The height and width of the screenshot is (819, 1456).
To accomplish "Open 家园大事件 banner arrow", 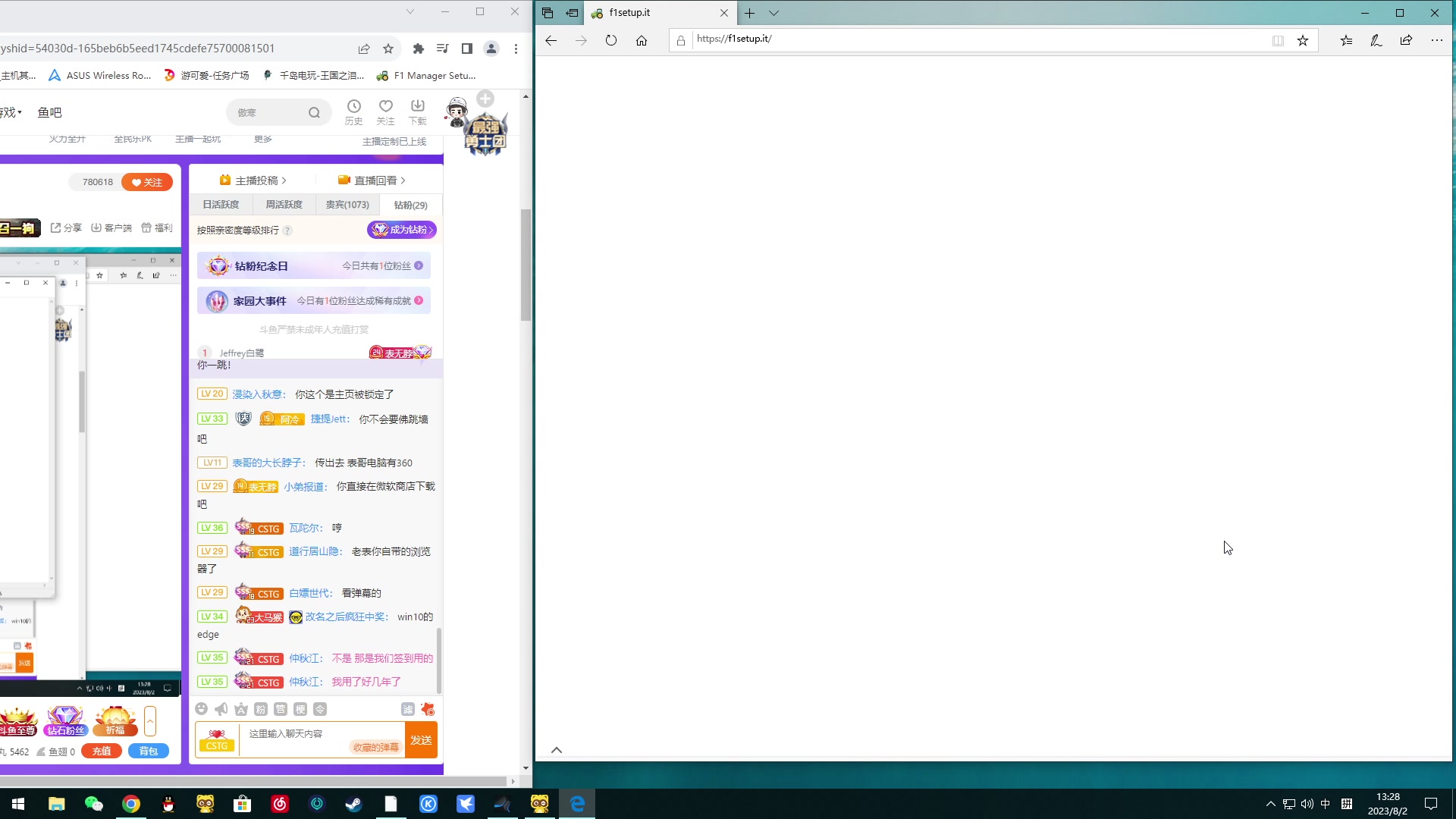I will click(419, 301).
